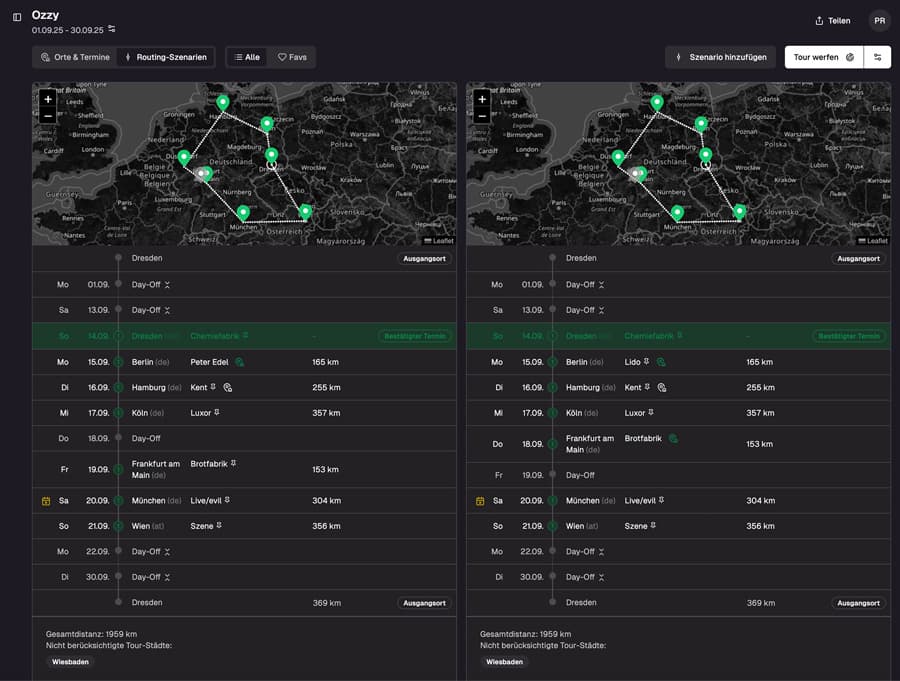This screenshot has width=900, height=681.
Task: Switch to the Routing-Szenarien tab
Action: [166, 57]
